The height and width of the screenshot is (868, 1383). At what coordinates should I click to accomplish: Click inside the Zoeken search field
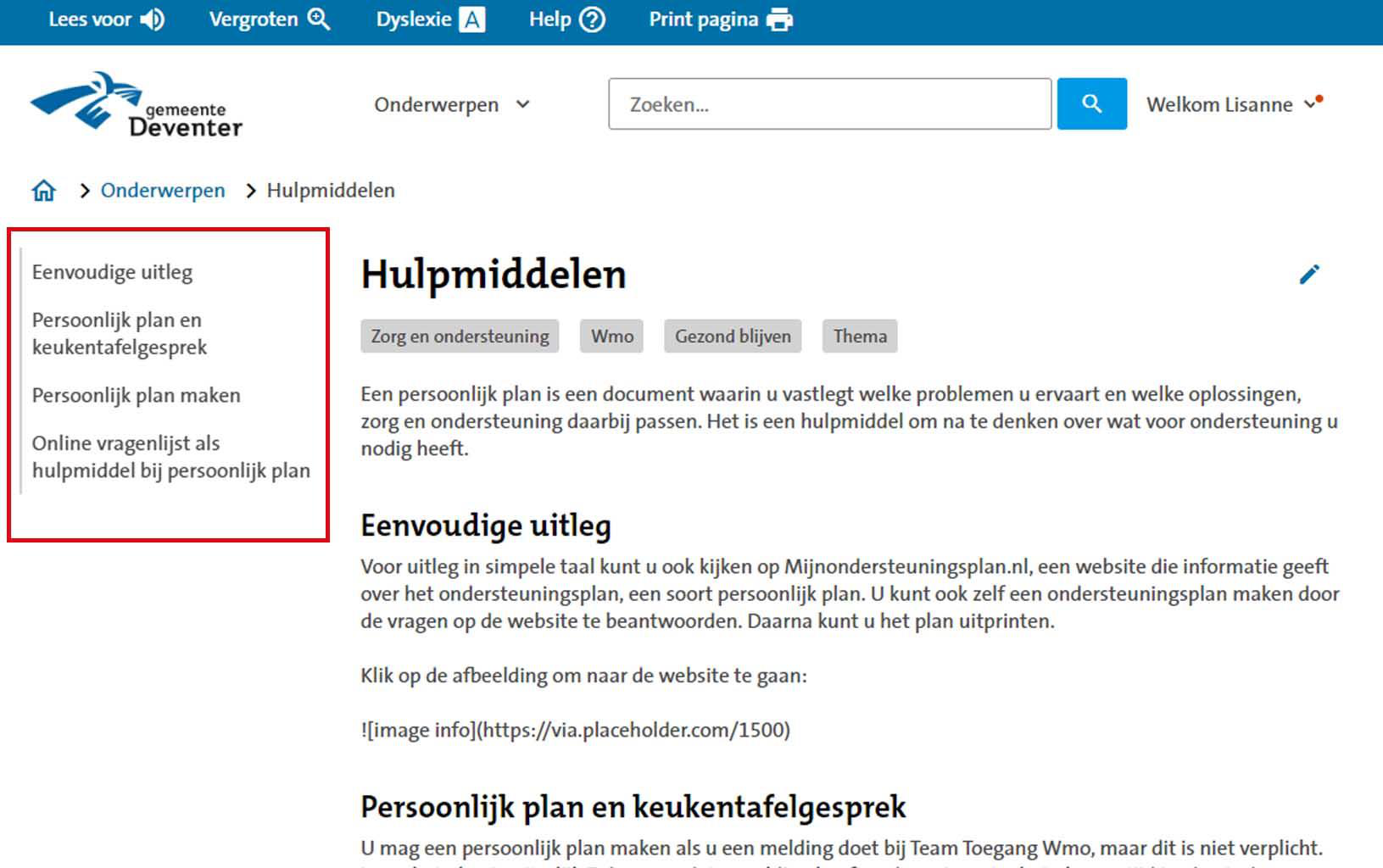click(828, 104)
